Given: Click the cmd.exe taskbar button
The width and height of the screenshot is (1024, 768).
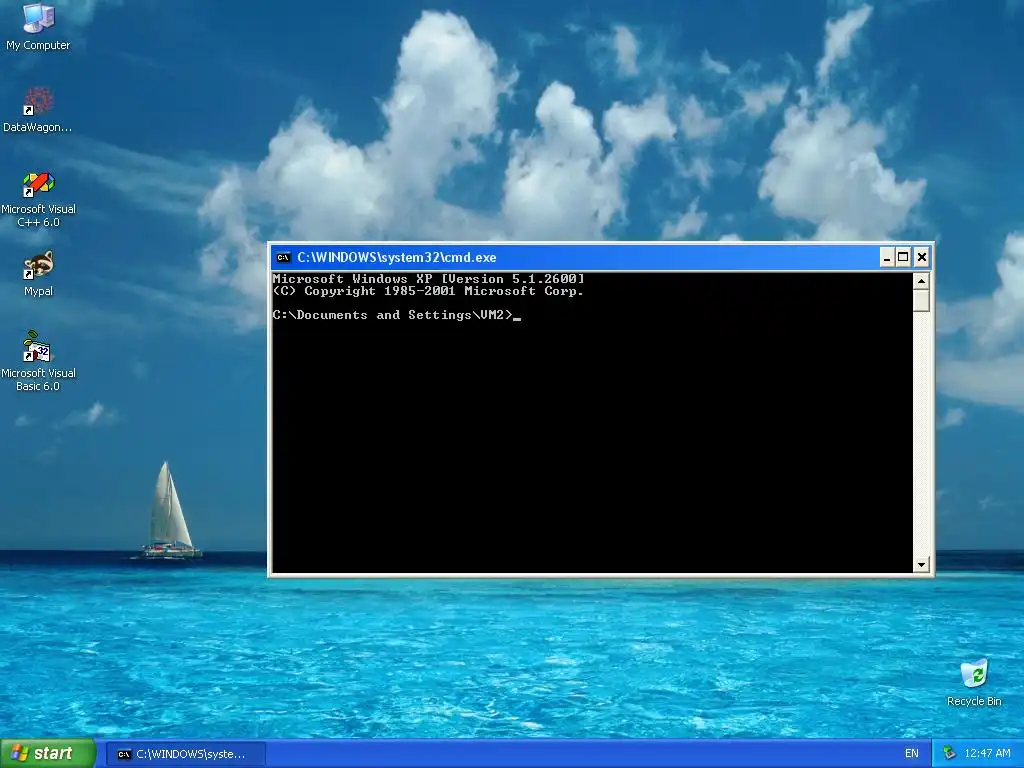Looking at the screenshot, I should (x=185, y=754).
